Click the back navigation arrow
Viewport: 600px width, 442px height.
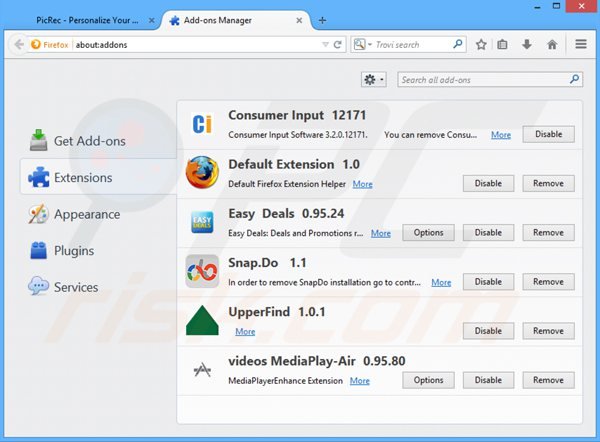coord(19,45)
